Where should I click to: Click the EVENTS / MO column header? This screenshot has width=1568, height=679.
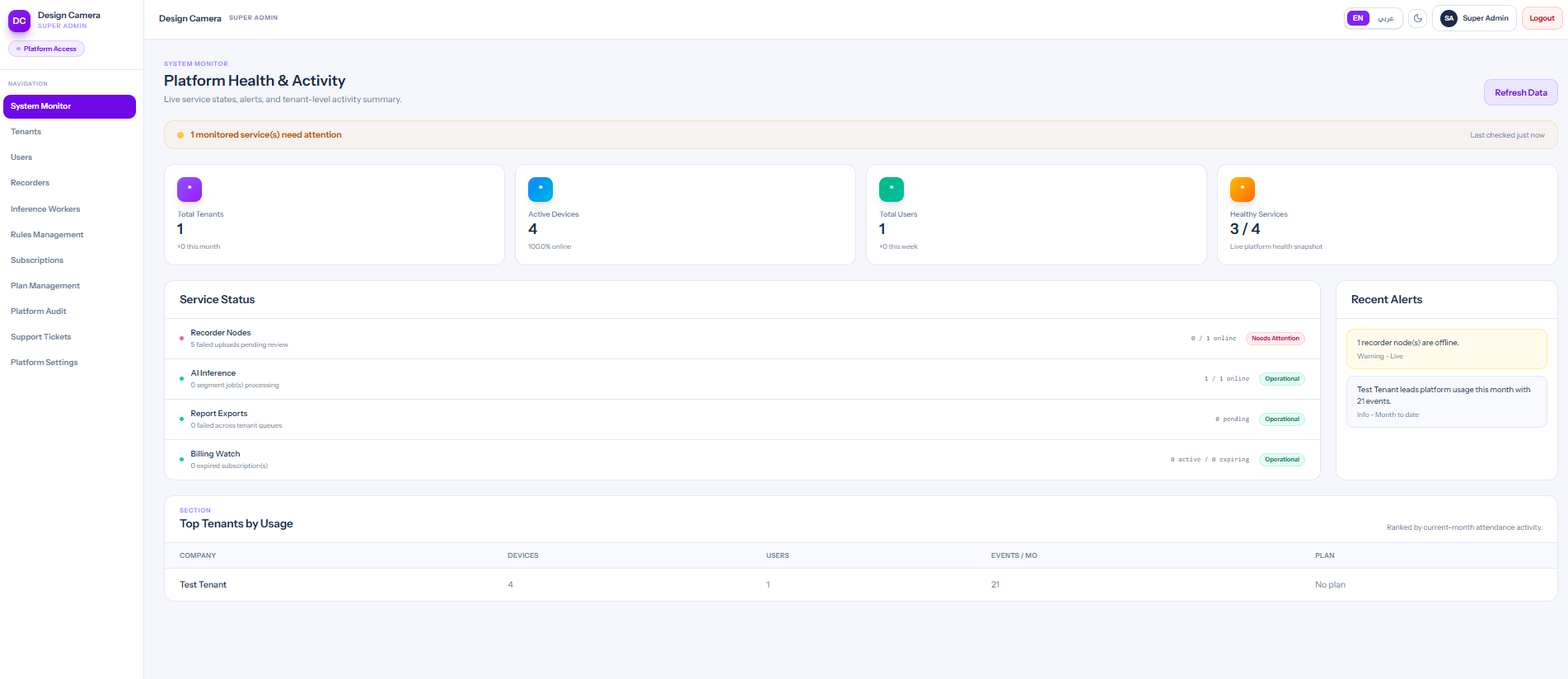[x=1013, y=556]
